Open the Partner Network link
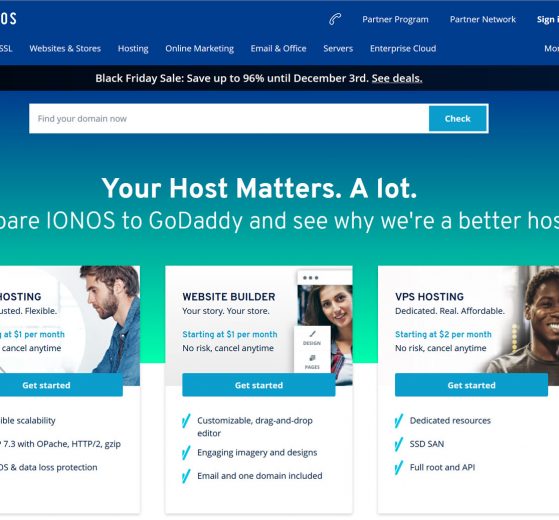The height and width of the screenshot is (520, 559). pos(482,19)
